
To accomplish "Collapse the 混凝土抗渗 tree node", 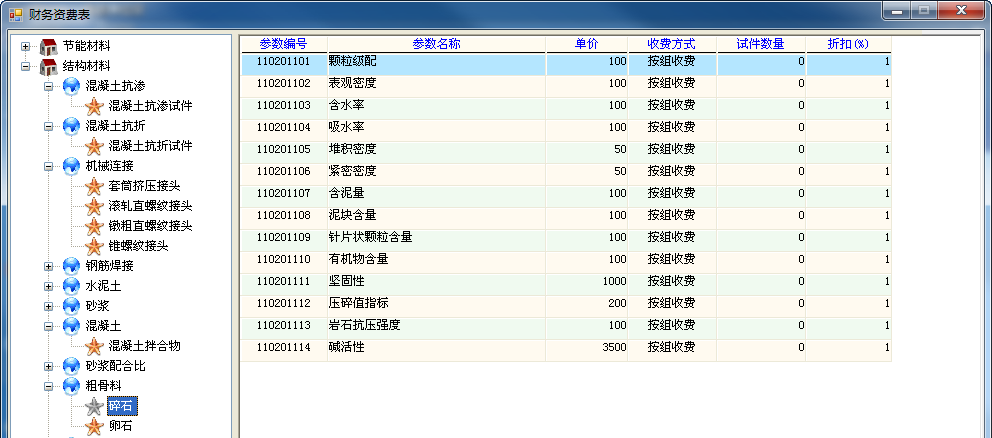I will click(x=49, y=86).
